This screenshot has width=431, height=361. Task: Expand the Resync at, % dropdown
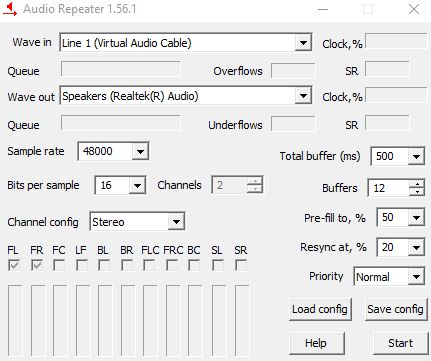coord(416,247)
